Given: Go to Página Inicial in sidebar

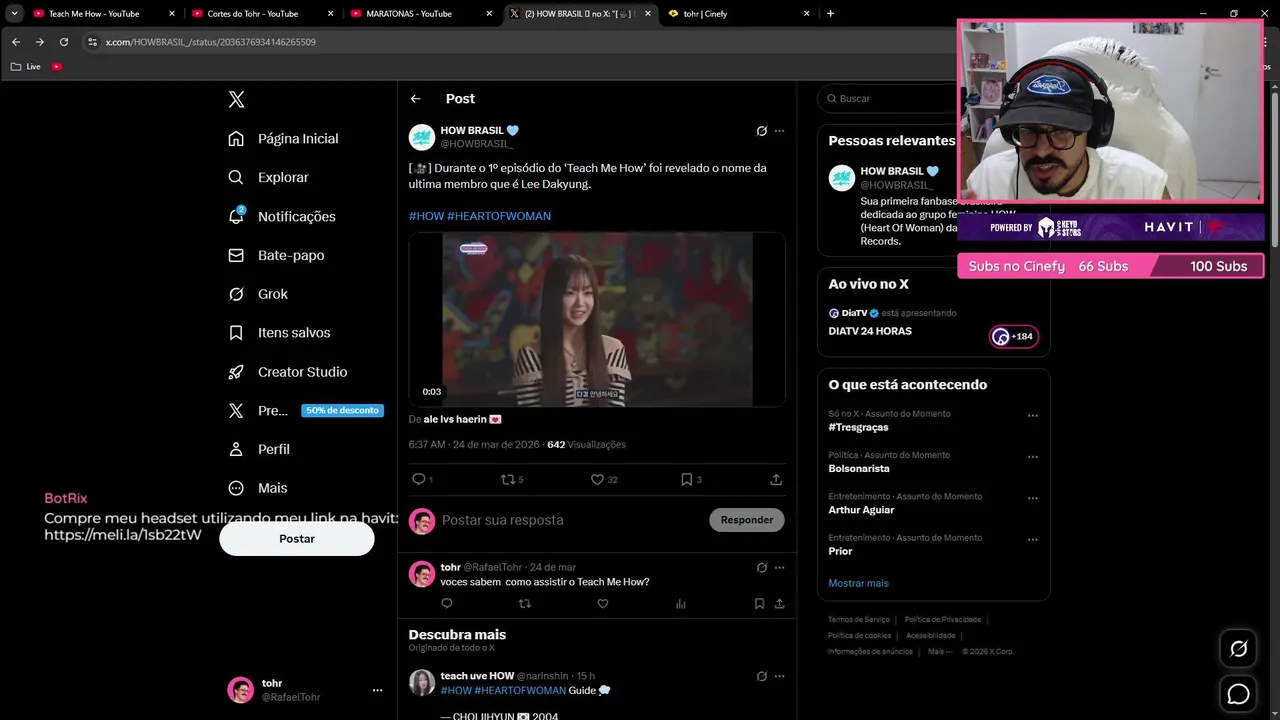Looking at the screenshot, I should [283, 138].
